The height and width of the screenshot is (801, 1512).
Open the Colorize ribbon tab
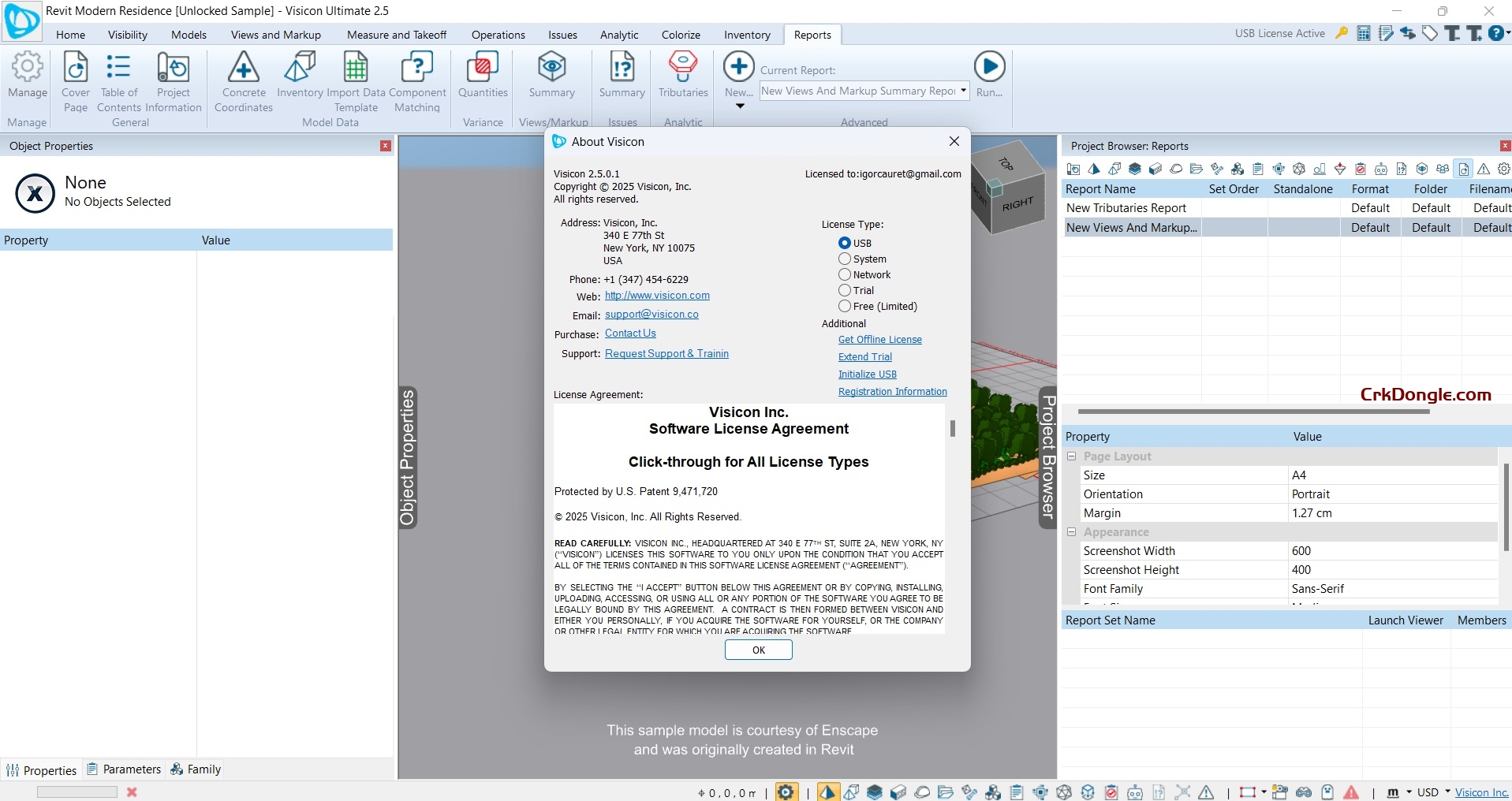680,35
